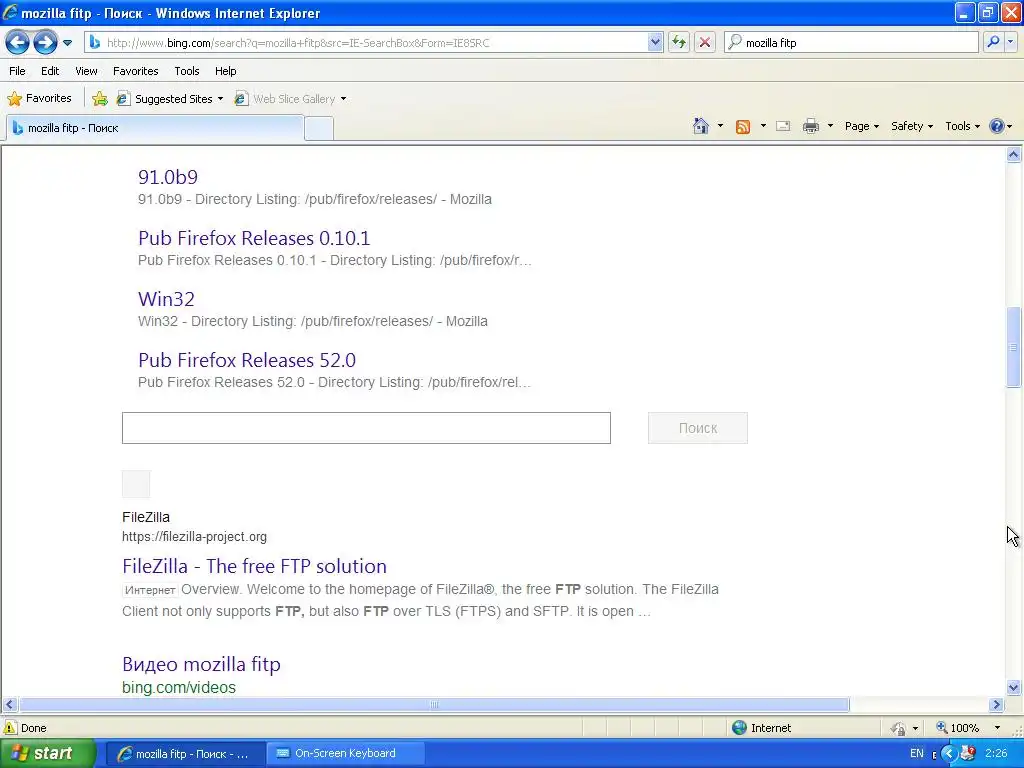Image resolution: width=1024 pixels, height=768 pixels.
Task: Select the mozilla fitp - Поиск tab
Action: coord(155,128)
